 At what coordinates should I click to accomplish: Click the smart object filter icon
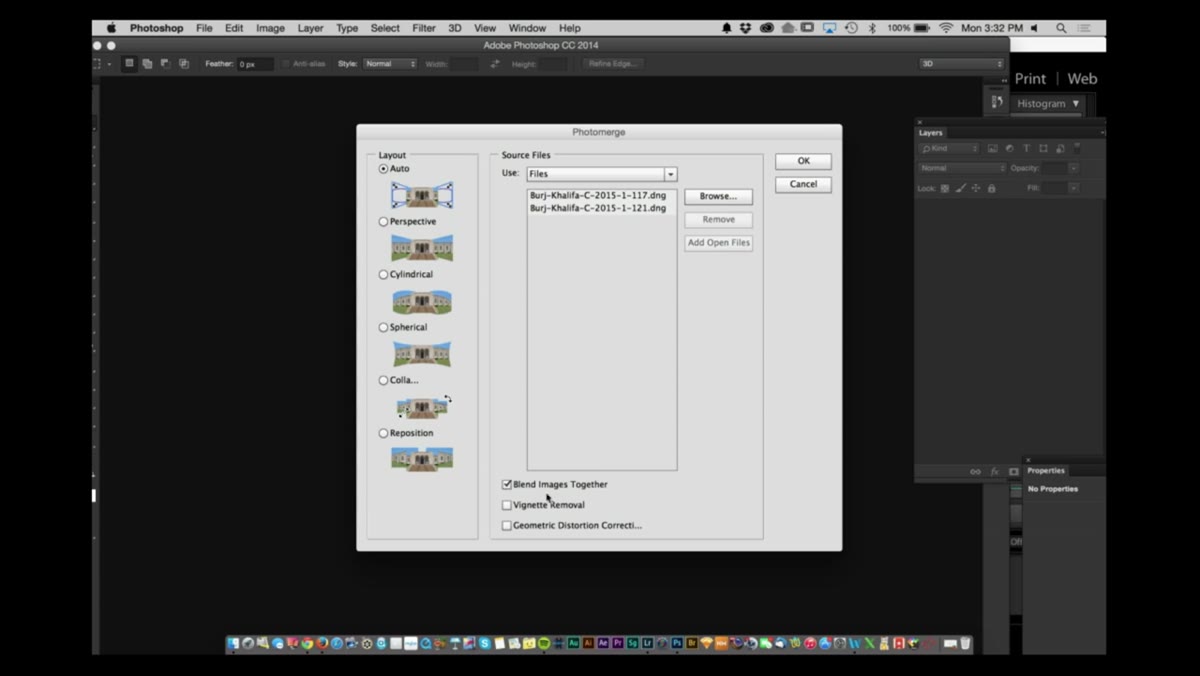pyautogui.click(x=1060, y=148)
